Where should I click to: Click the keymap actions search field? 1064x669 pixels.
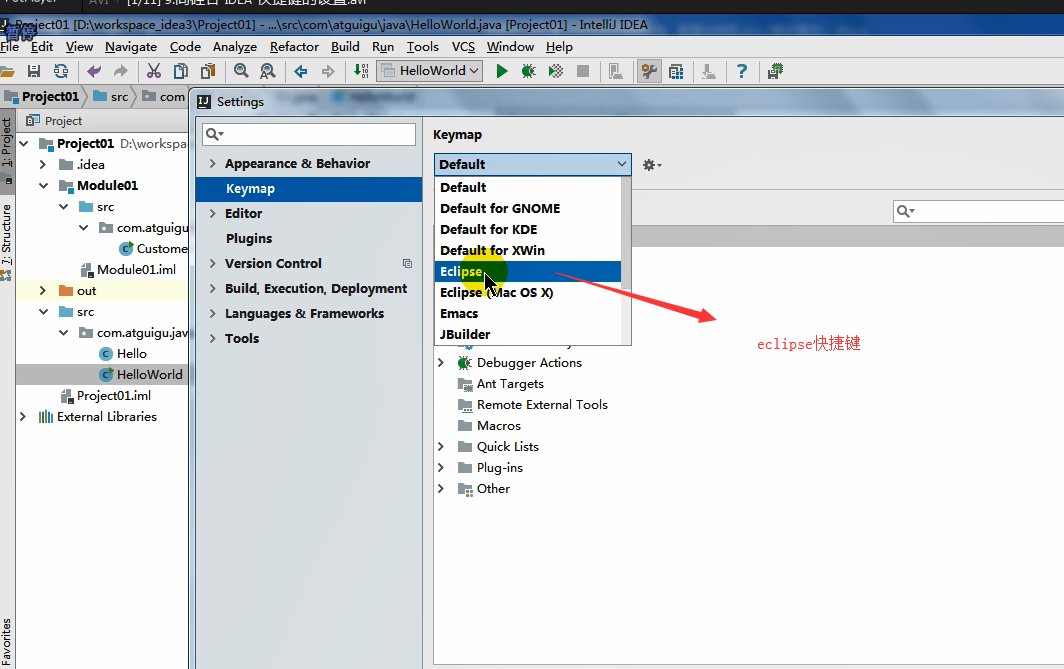(x=978, y=211)
